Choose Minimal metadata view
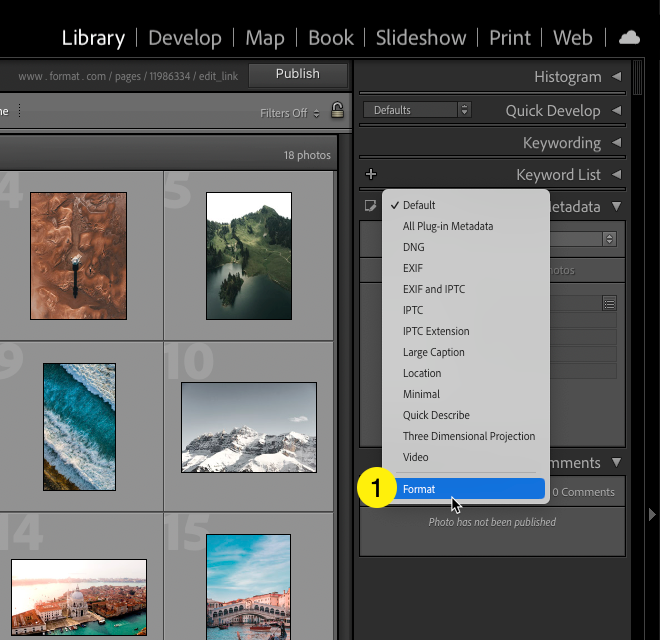Screen dimensions: 660x640 [x=466, y=394]
